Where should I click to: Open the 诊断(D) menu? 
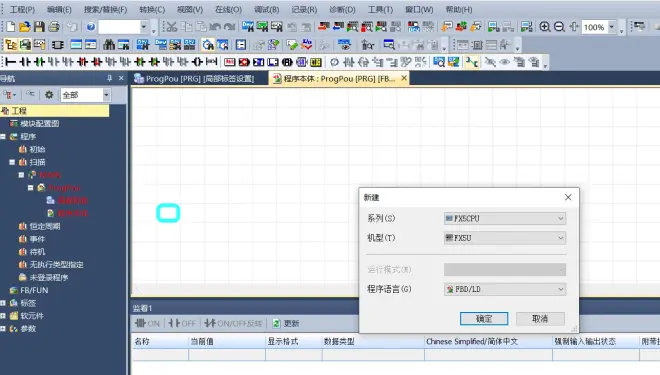click(342, 9)
